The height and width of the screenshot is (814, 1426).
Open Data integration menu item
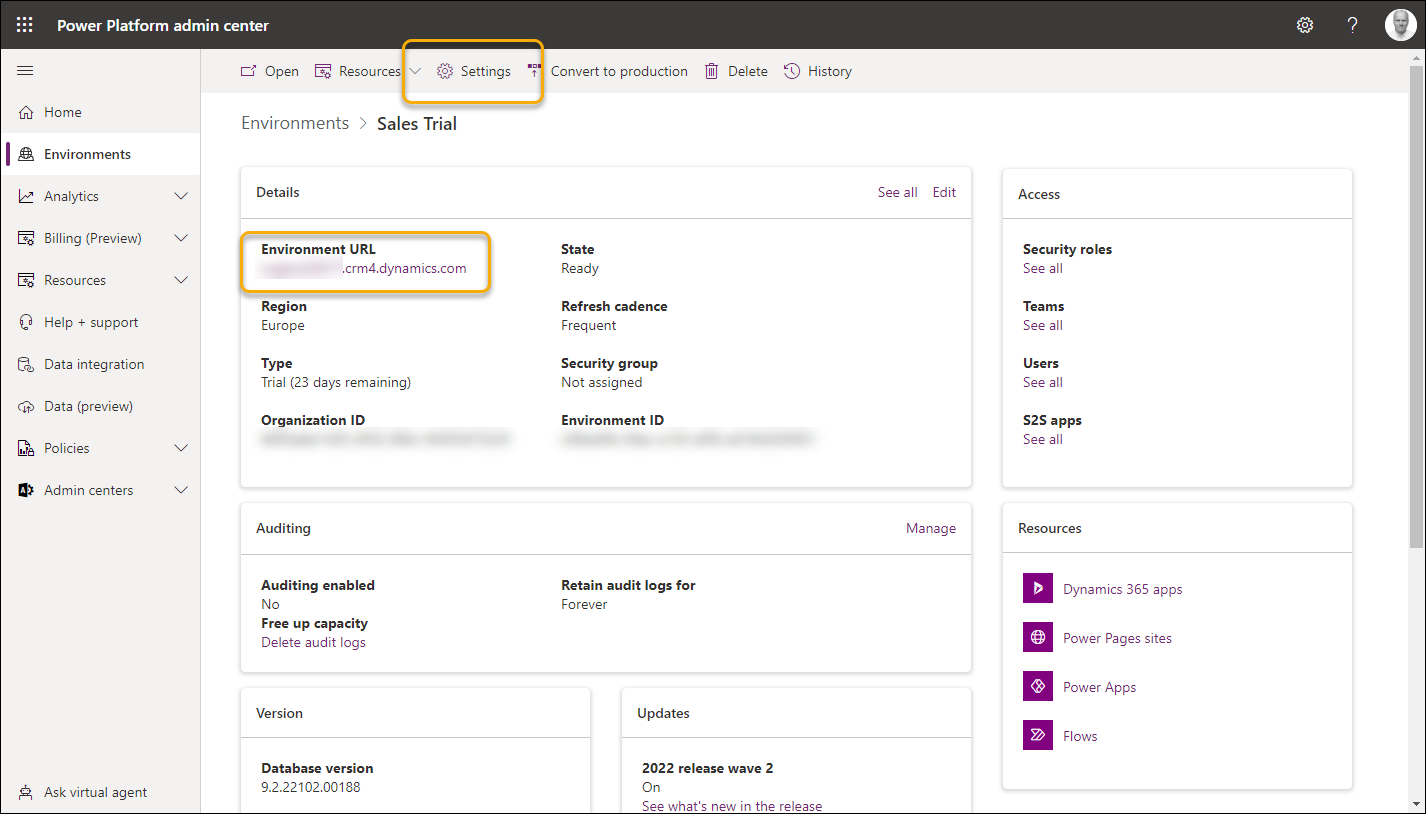click(x=100, y=364)
